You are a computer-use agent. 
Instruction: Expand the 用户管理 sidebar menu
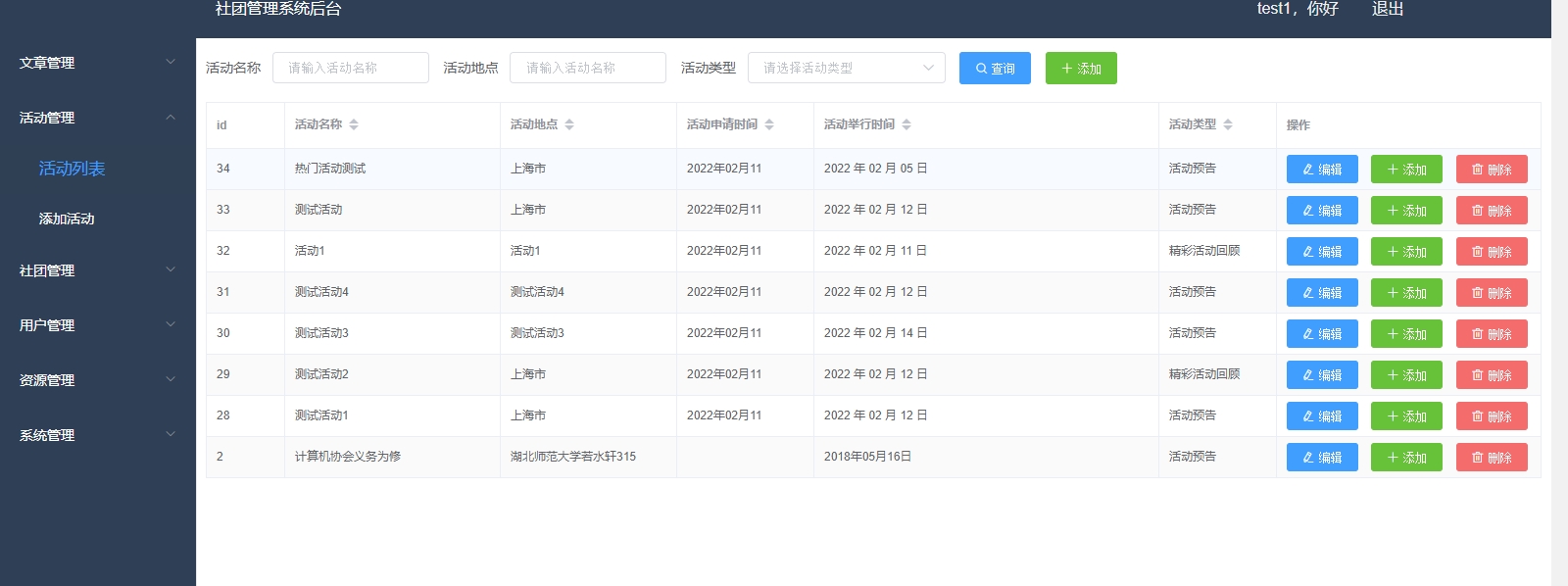pyautogui.click(x=98, y=325)
